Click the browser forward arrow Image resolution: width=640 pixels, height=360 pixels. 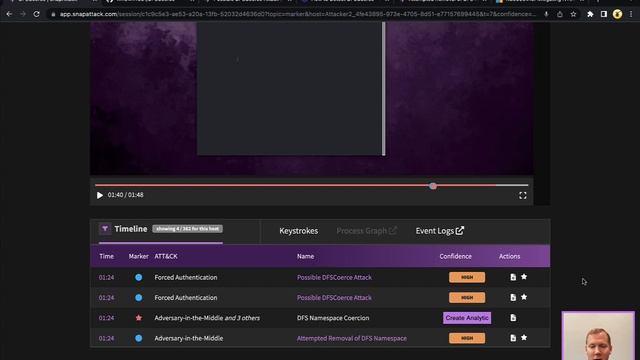pos(23,14)
